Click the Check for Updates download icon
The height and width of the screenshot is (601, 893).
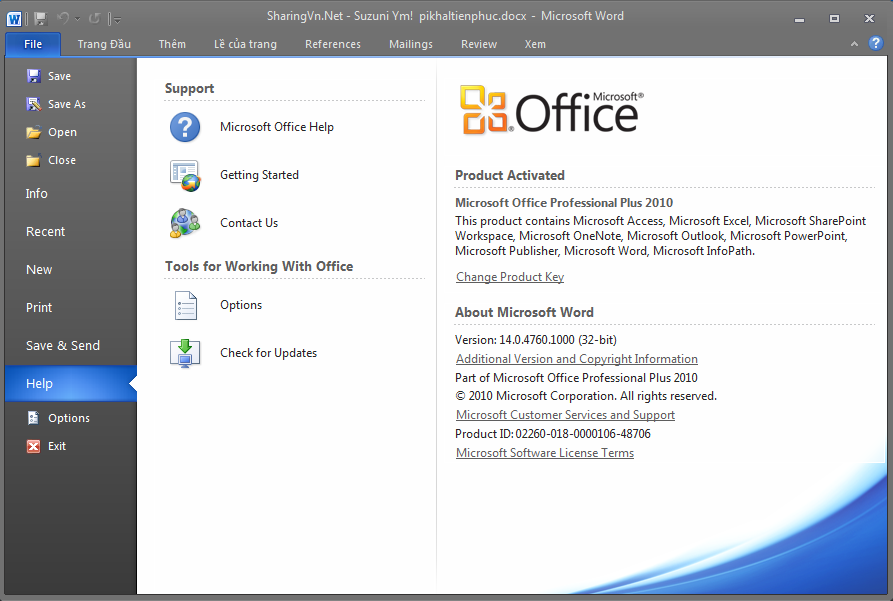(185, 353)
